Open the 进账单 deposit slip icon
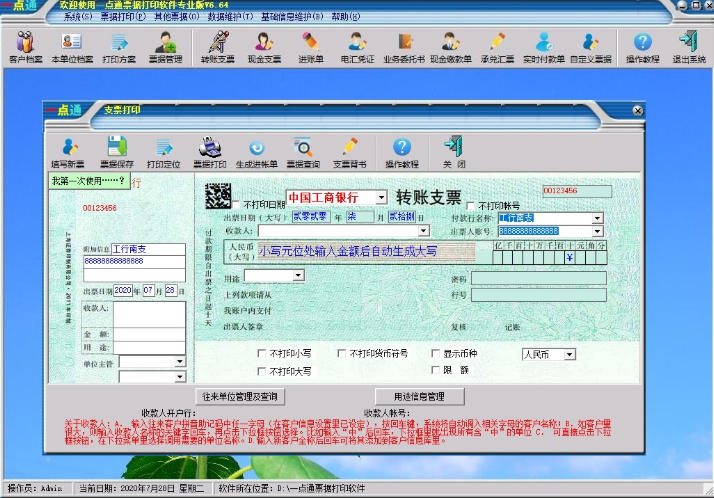This screenshot has width=714, height=498. 311,47
